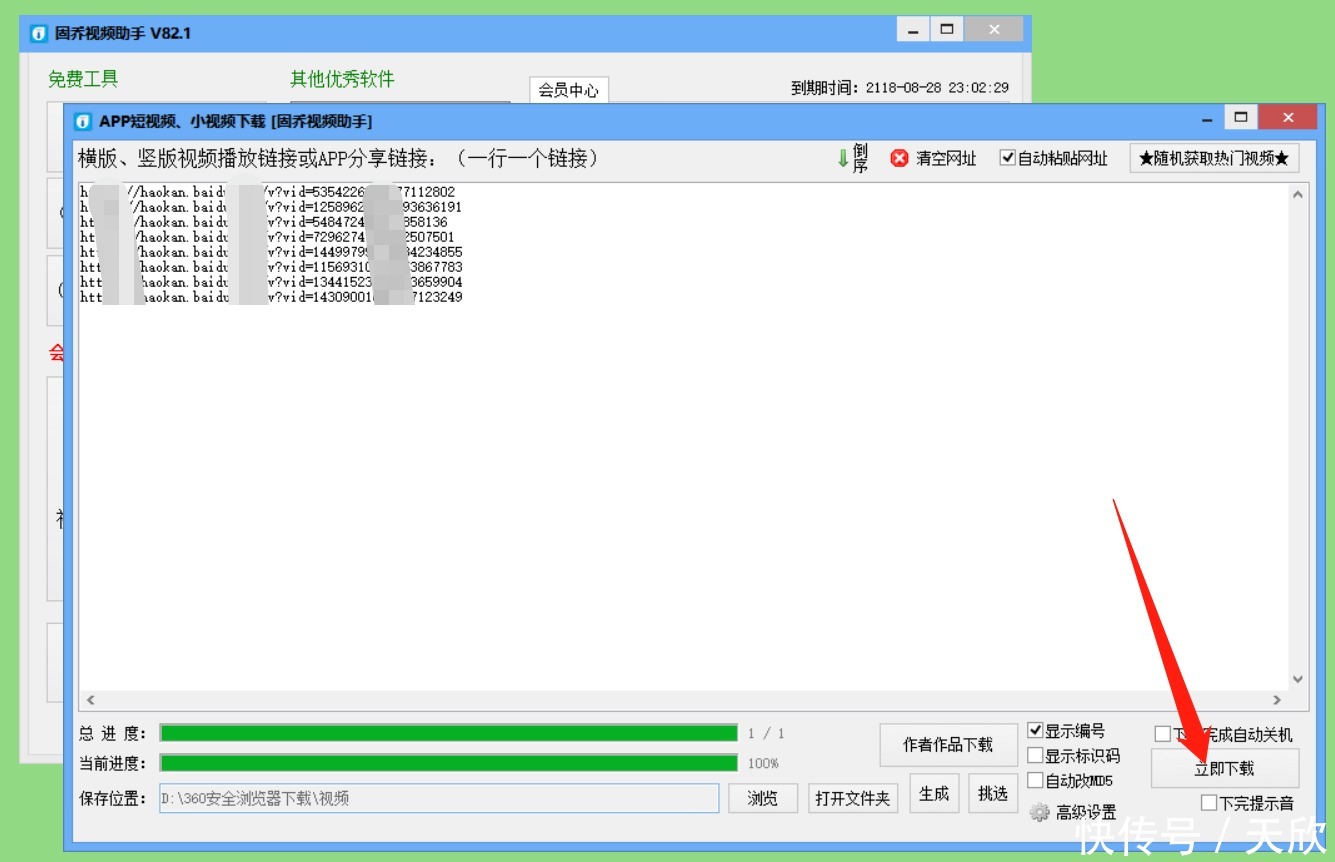
Task: Enable the 显示标识码 checkbox
Action: [x=1037, y=756]
